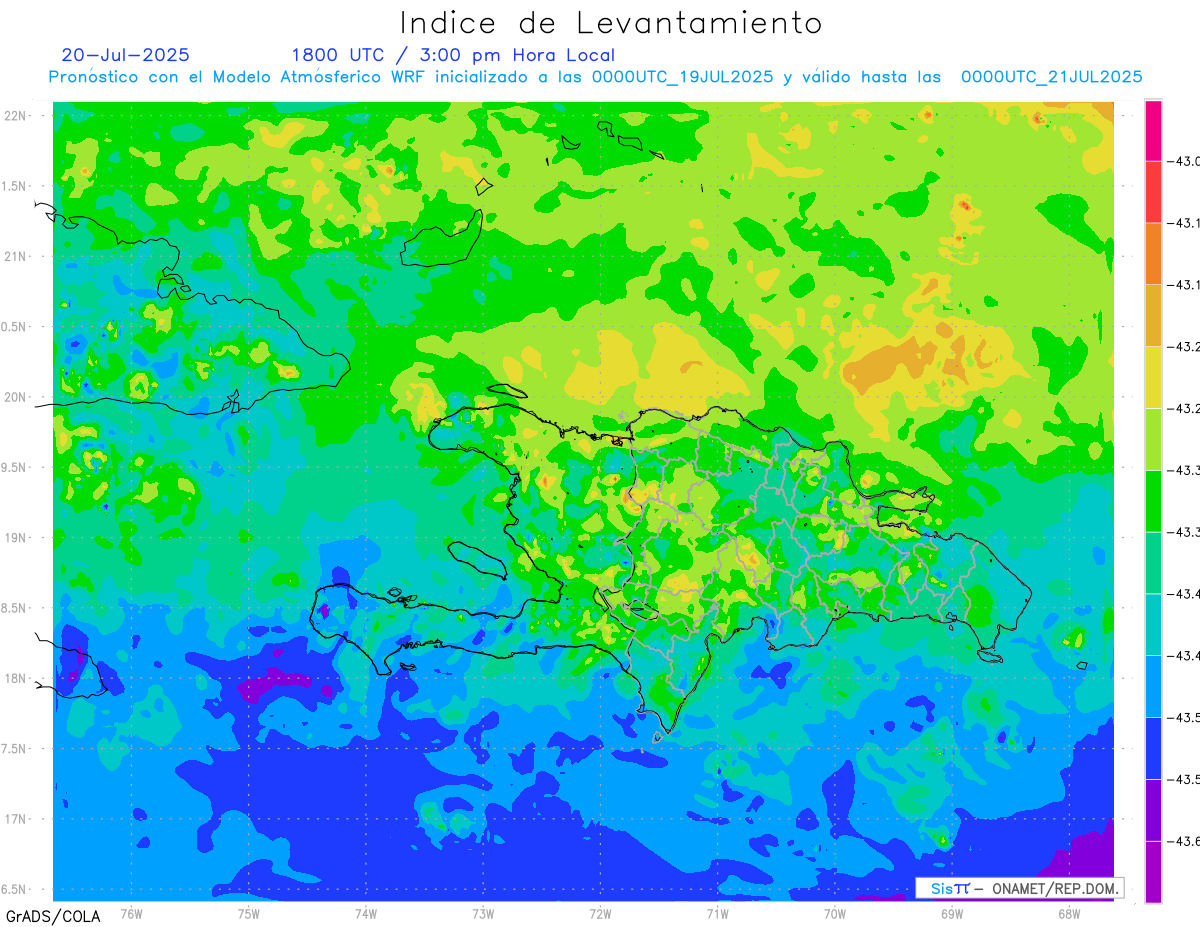Click the SisTT ONAMET/REP.DOM. logo box
This screenshot has height=927, width=1200.
[1019, 888]
